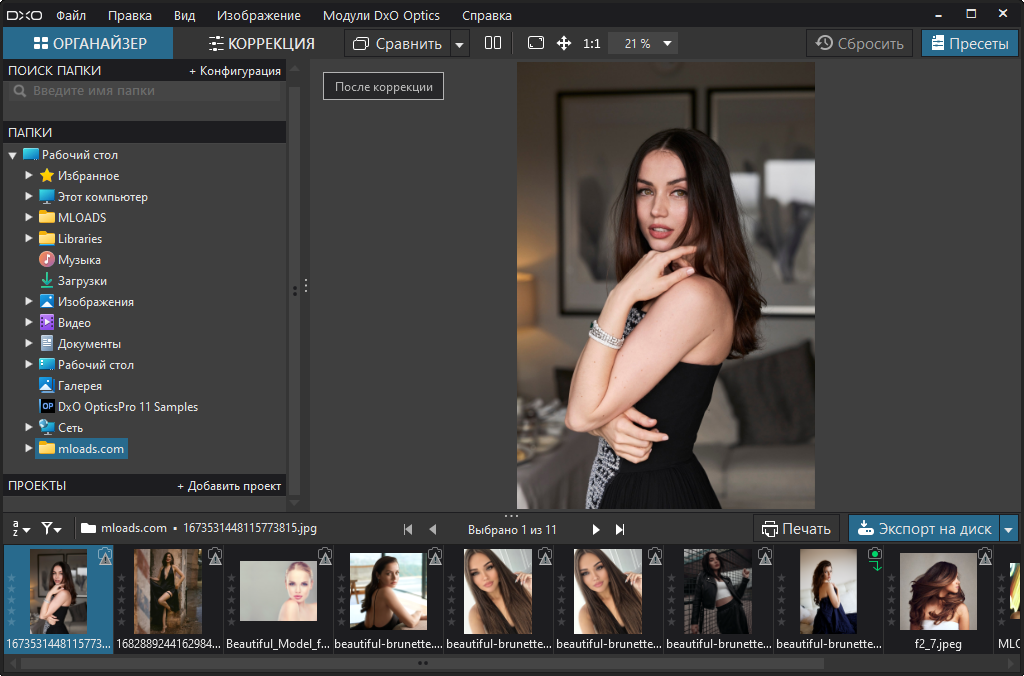Expand the MLOADS folder
This screenshot has width=1024, height=676.
[x=29, y=217]
